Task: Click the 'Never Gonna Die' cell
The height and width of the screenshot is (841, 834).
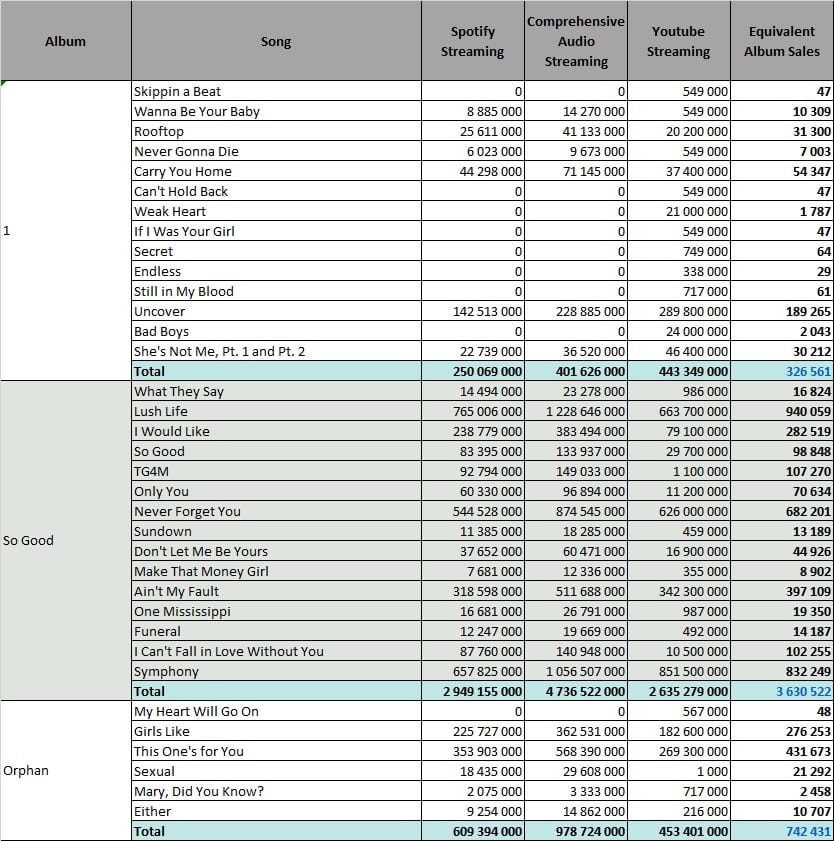Action: pyautogui.click(x=276, y=151)
